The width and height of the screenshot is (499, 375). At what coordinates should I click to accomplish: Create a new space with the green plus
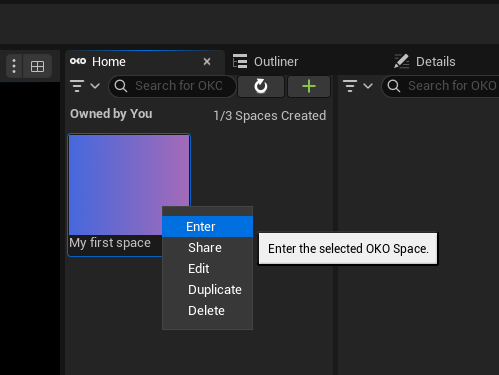[309, 86]
